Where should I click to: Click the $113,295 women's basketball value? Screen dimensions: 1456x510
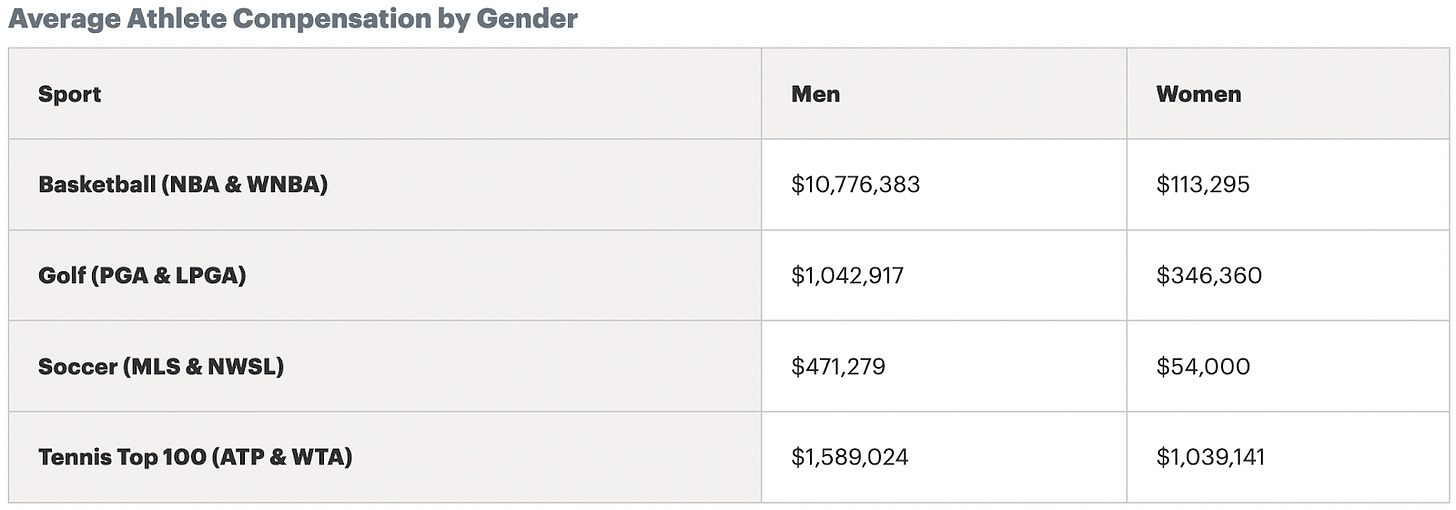coord(1203,185)
